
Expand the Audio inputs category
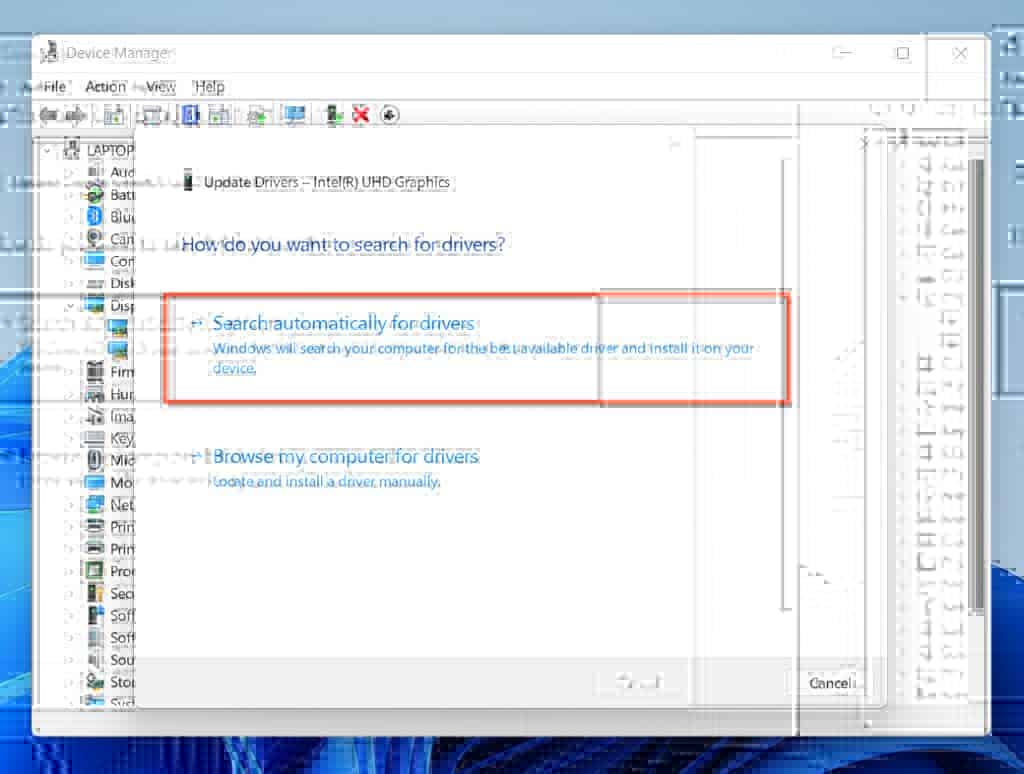69,172
